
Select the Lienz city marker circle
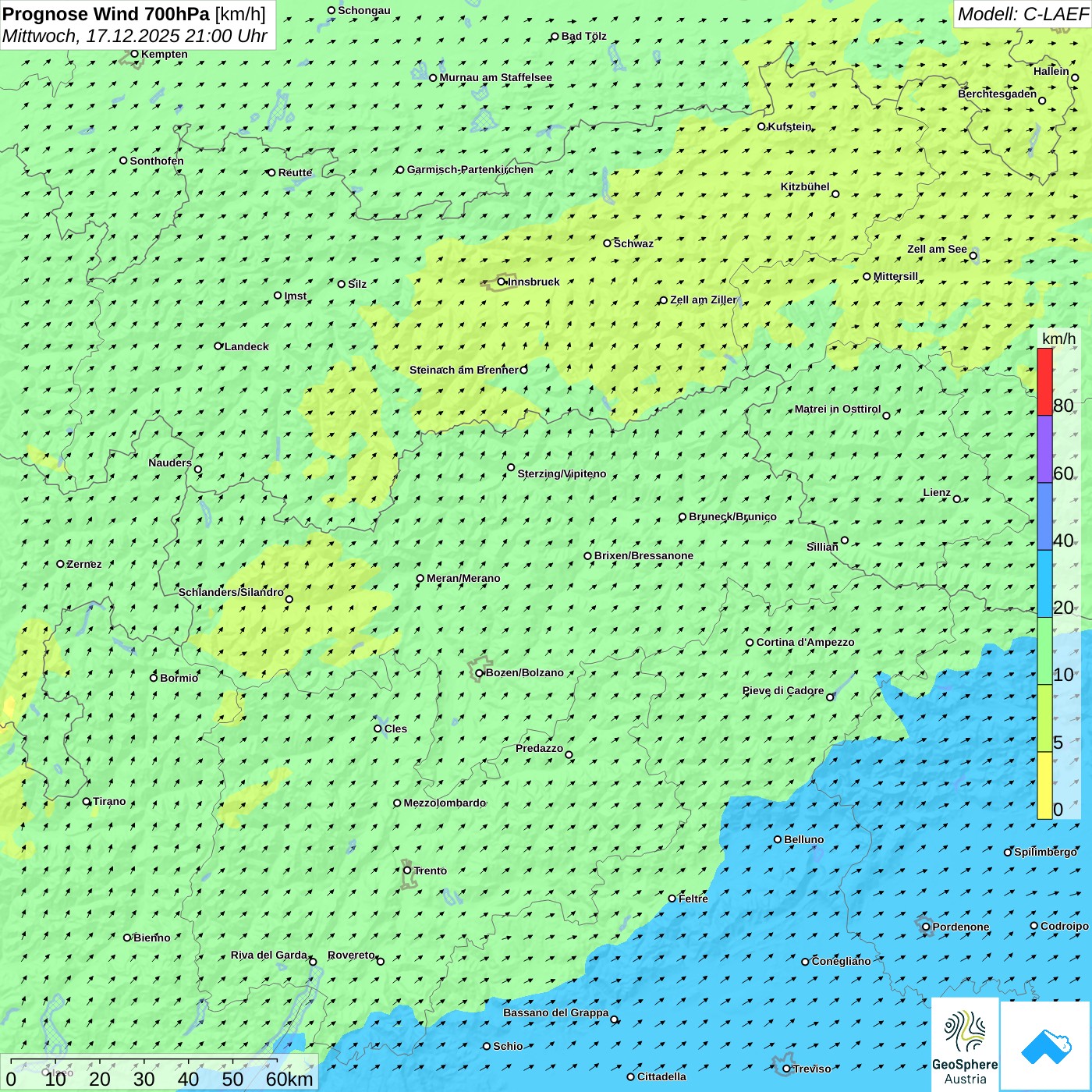tap(957, 499)
